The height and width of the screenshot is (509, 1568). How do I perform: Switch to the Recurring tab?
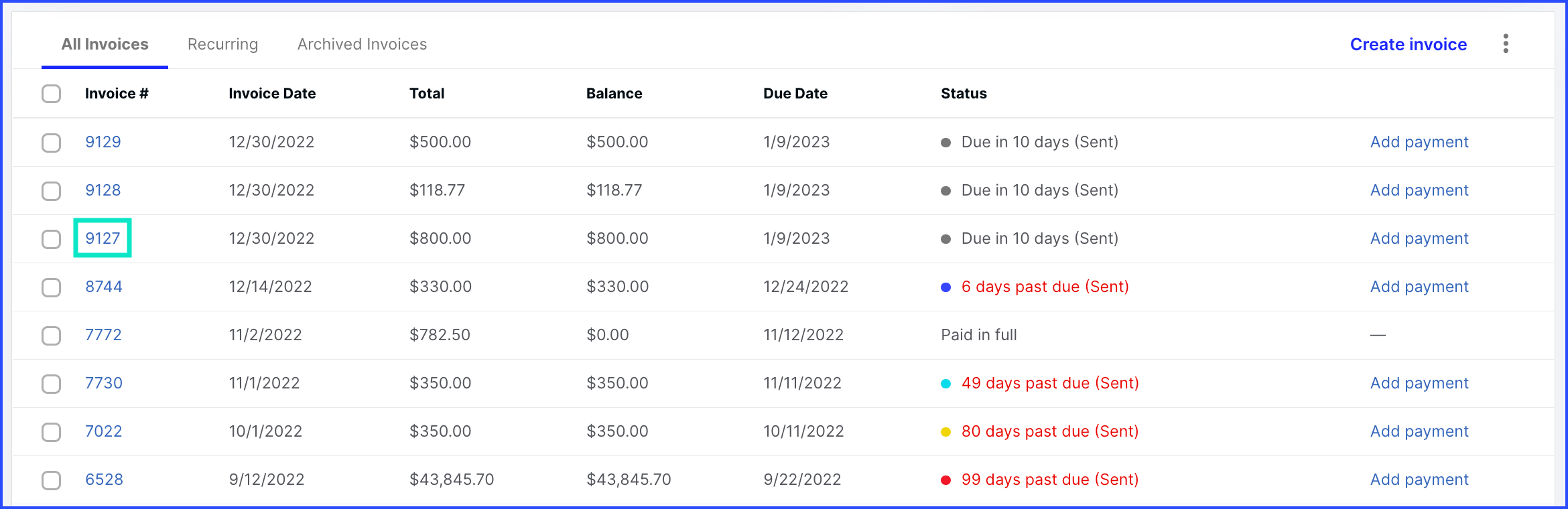222,44
